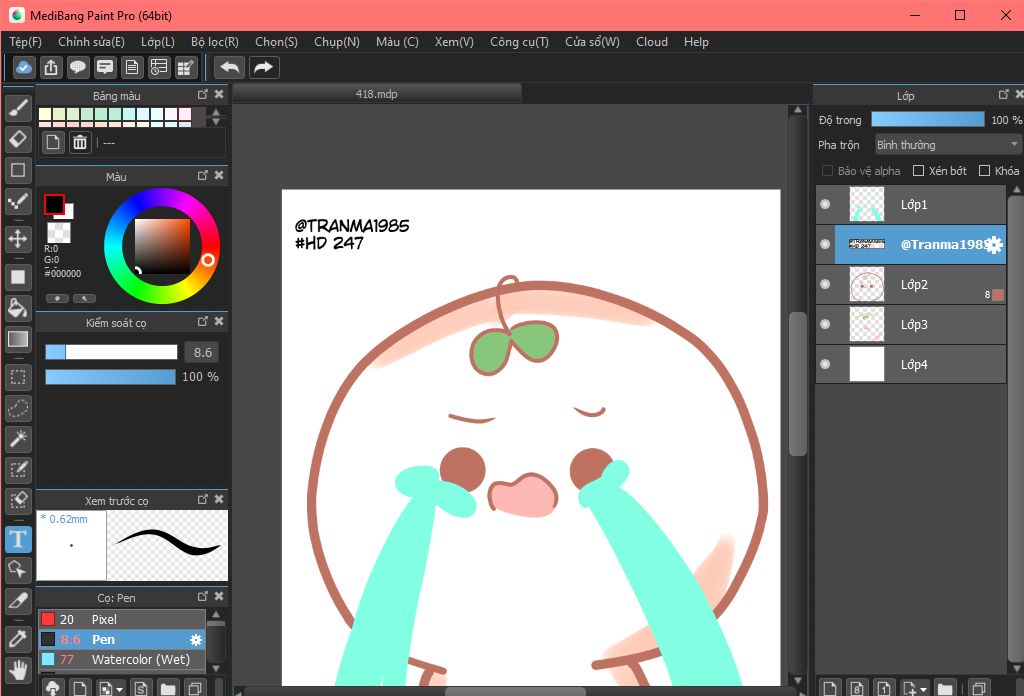Viewport: 1024px width, 696px height.
Task: Pick the Bucket fill tool
Action: pos(17,307)
